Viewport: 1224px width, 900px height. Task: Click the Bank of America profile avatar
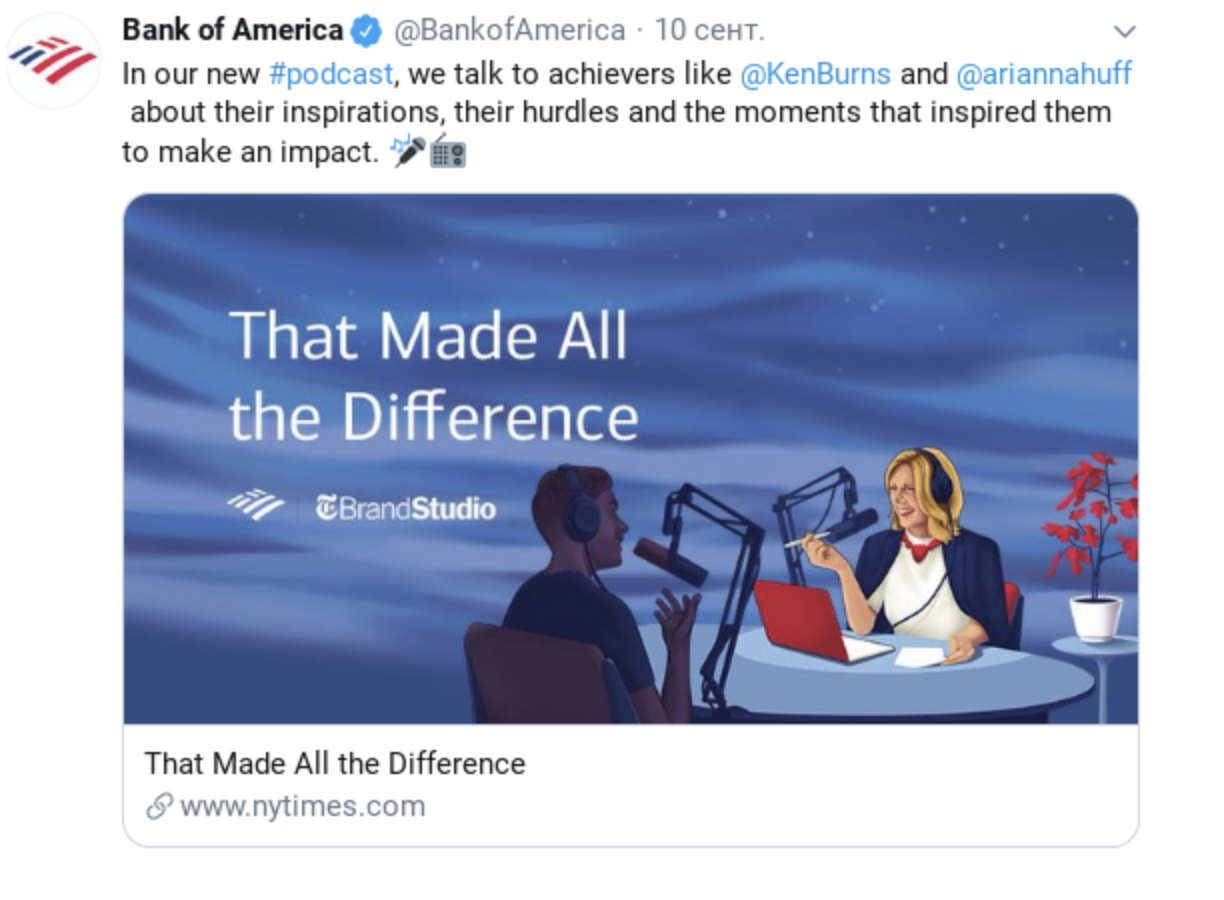[x=54, y=62]
